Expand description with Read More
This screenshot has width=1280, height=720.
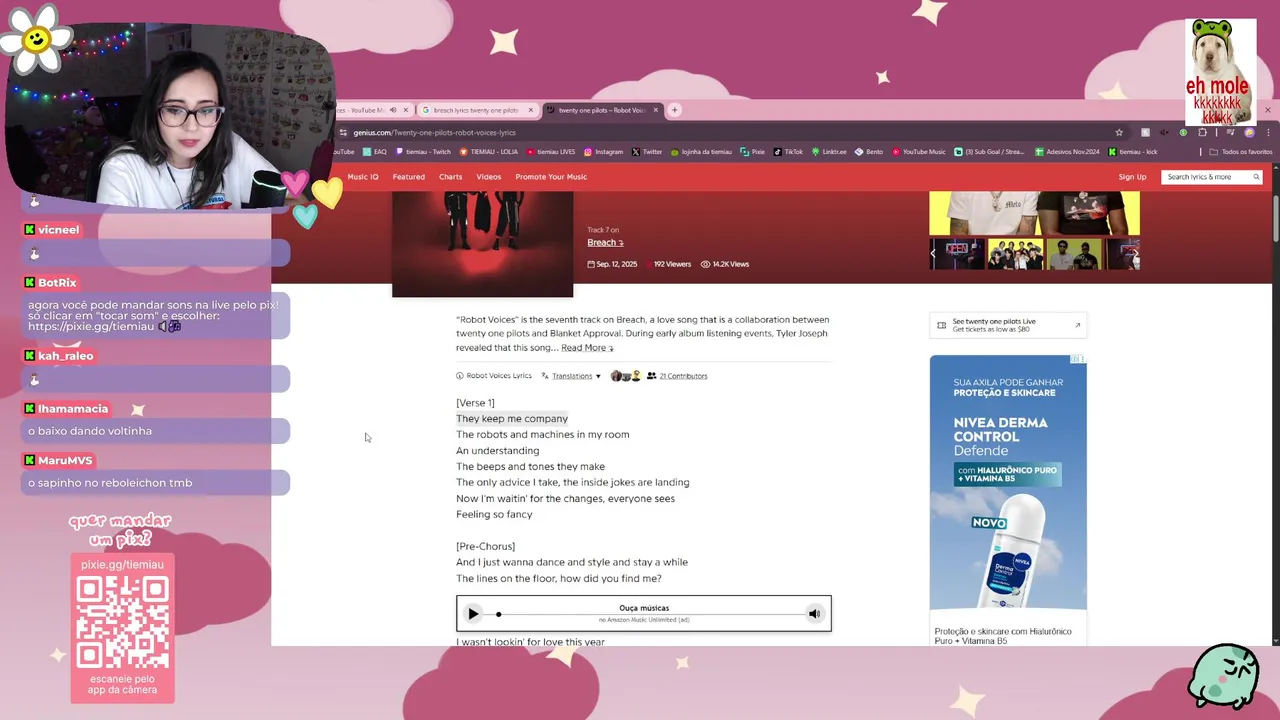[587, 348]
